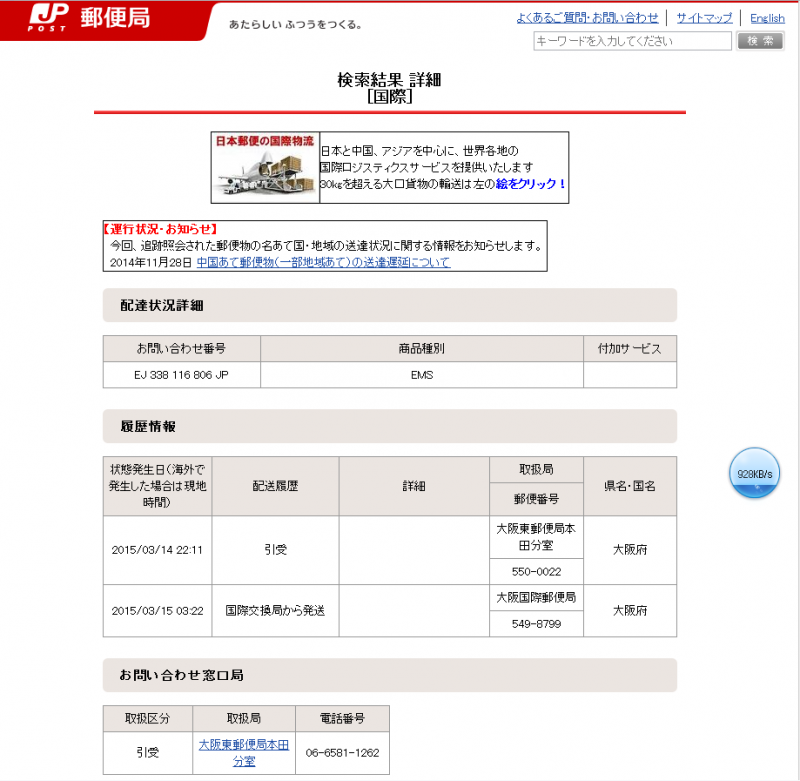Select the 2015/03/14 22:11 date entry

[157, 550]
